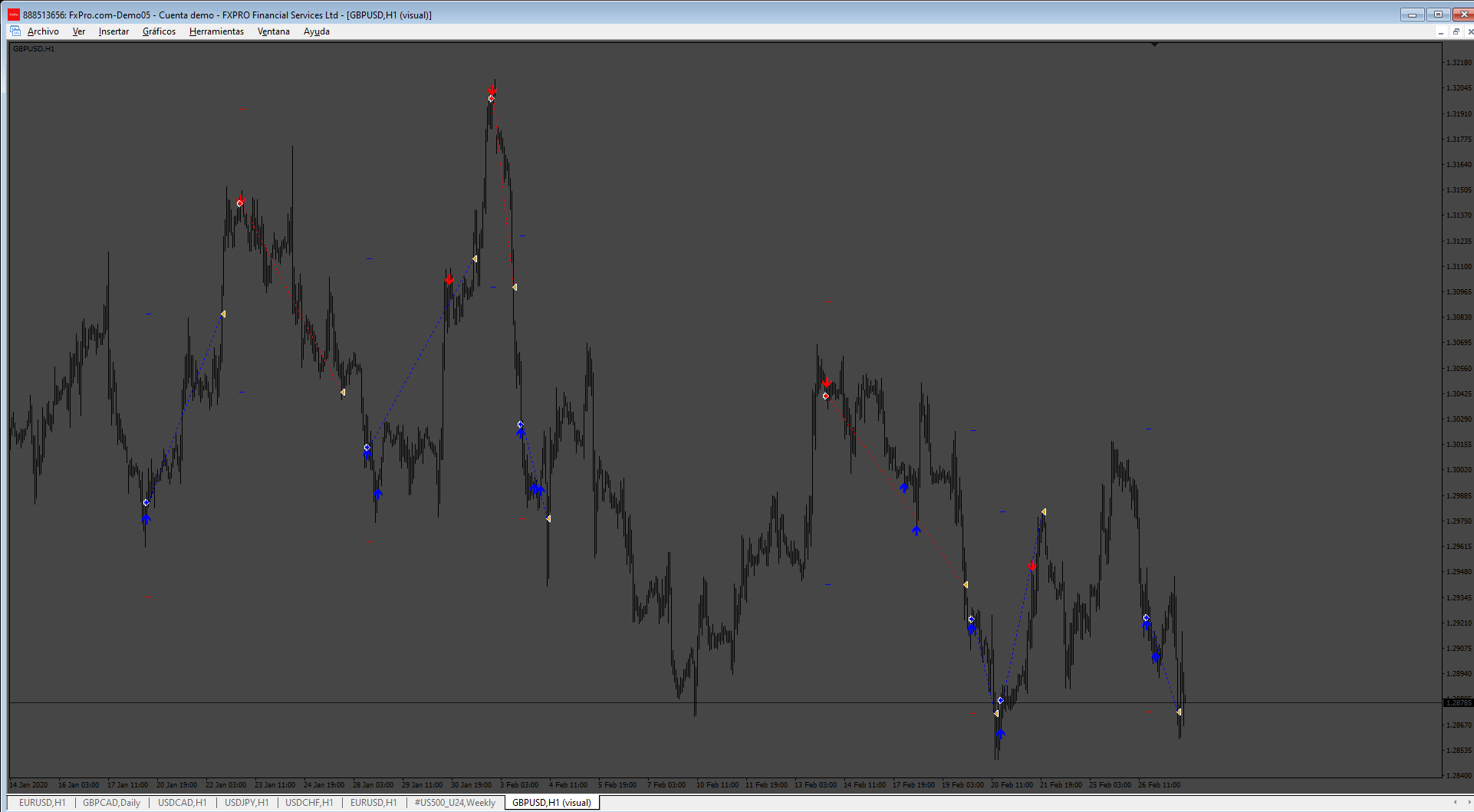Click the 1.30020 price scale label
Image resolution: width=1474 pixels, height=812 pixels.
coord(1459,470)
